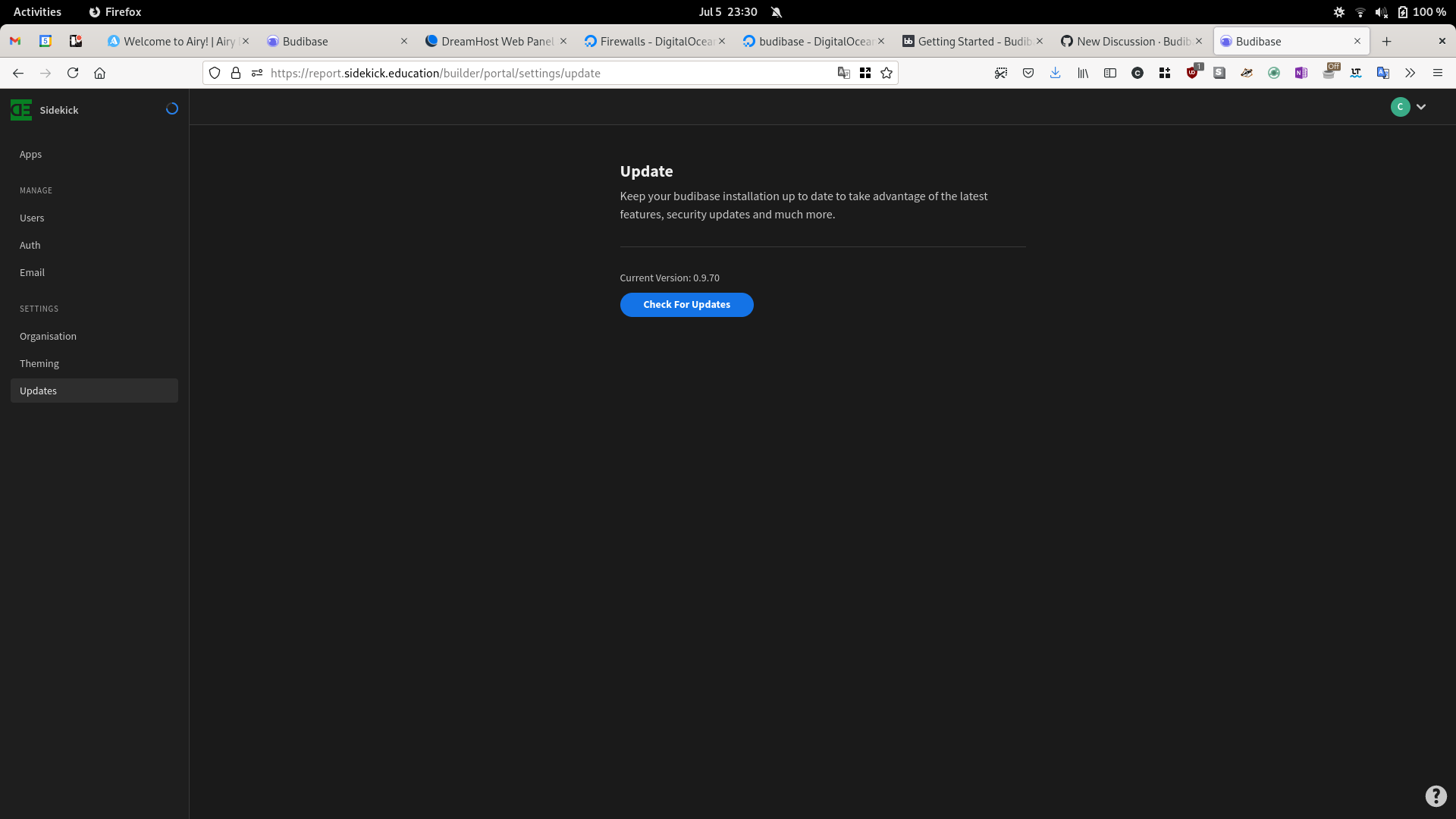Open the uBlock Origin extension menu
Image resolution: width=1456 pixels, height=819 pixels.
(x=1193, y=73)
